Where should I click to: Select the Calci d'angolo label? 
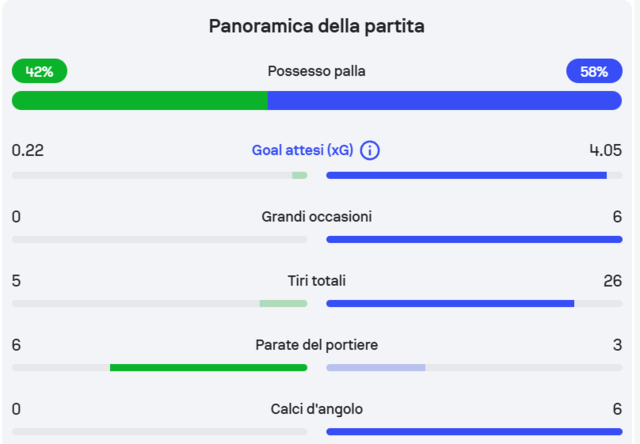point(316,409)
